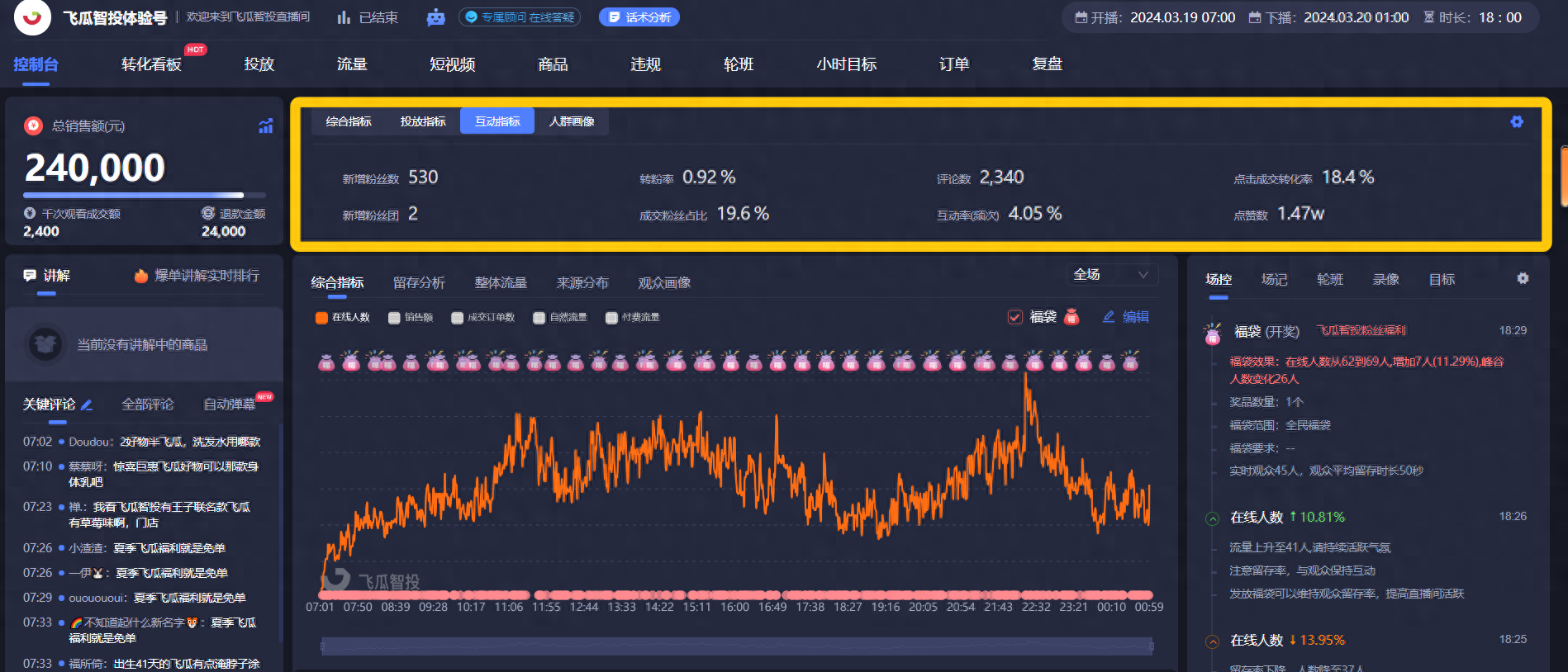Open the 流量 tab
Image resolution: width=1568 pixels, height=672 pixels.
[352, 64]
